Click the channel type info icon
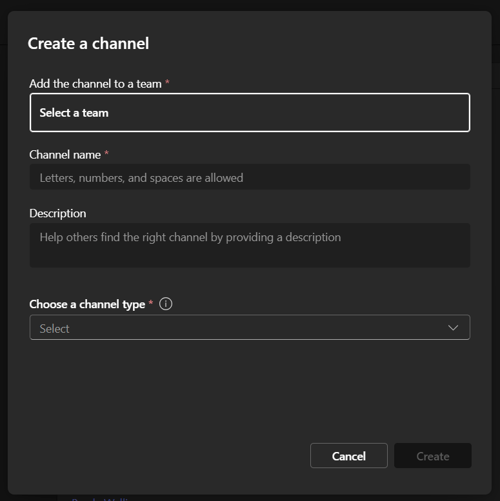Screen dimensions: 500x501 pyautogui.click(x=166, y=304)
